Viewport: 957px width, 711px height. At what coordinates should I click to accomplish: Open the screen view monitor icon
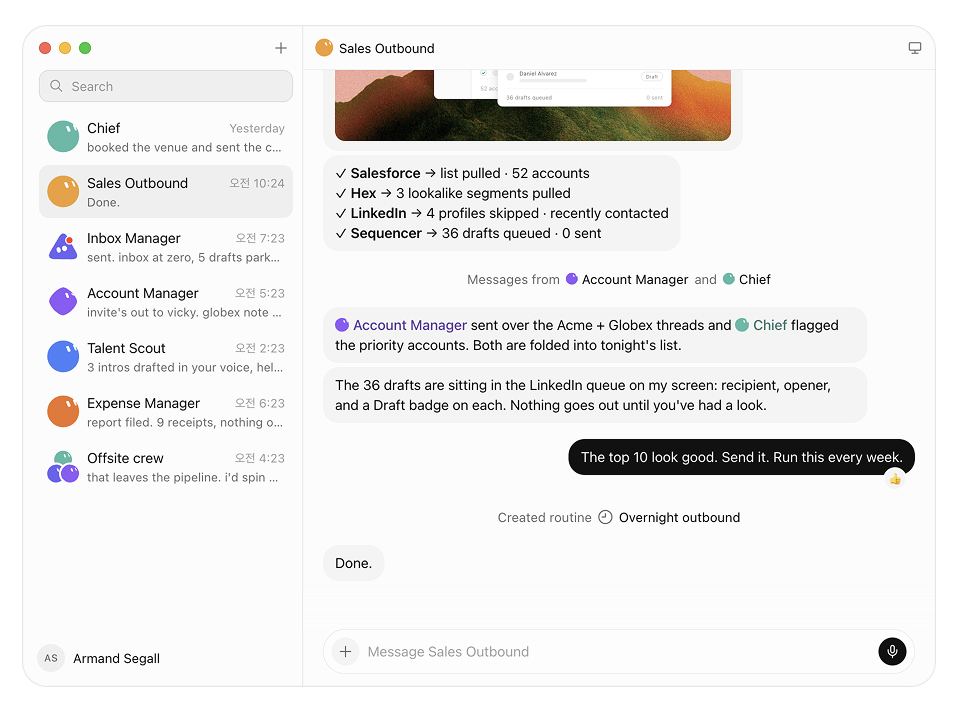click(914, 48)
